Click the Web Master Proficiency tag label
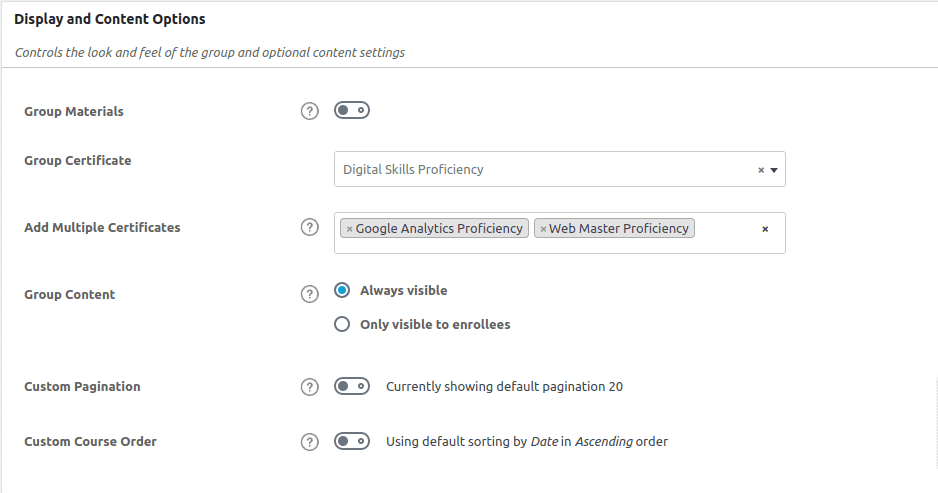Viewport: 938px width, 493px height. click(x=619, y=229)
